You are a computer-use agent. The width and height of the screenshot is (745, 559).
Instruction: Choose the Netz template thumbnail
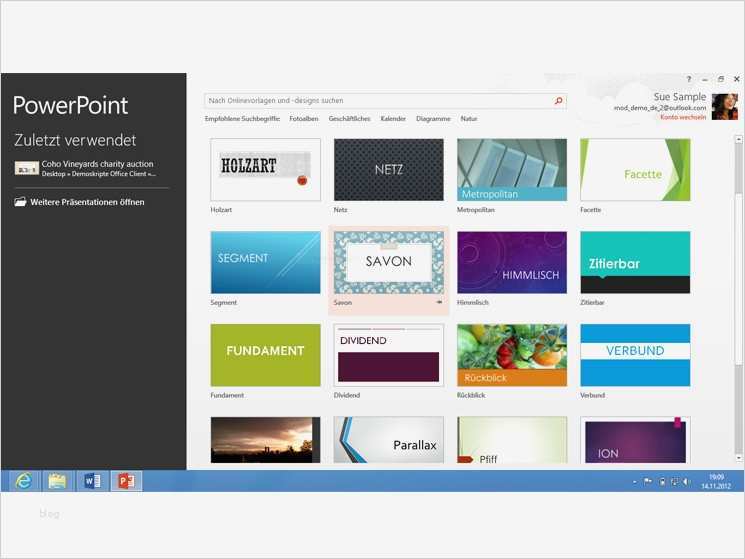[389, 170]
